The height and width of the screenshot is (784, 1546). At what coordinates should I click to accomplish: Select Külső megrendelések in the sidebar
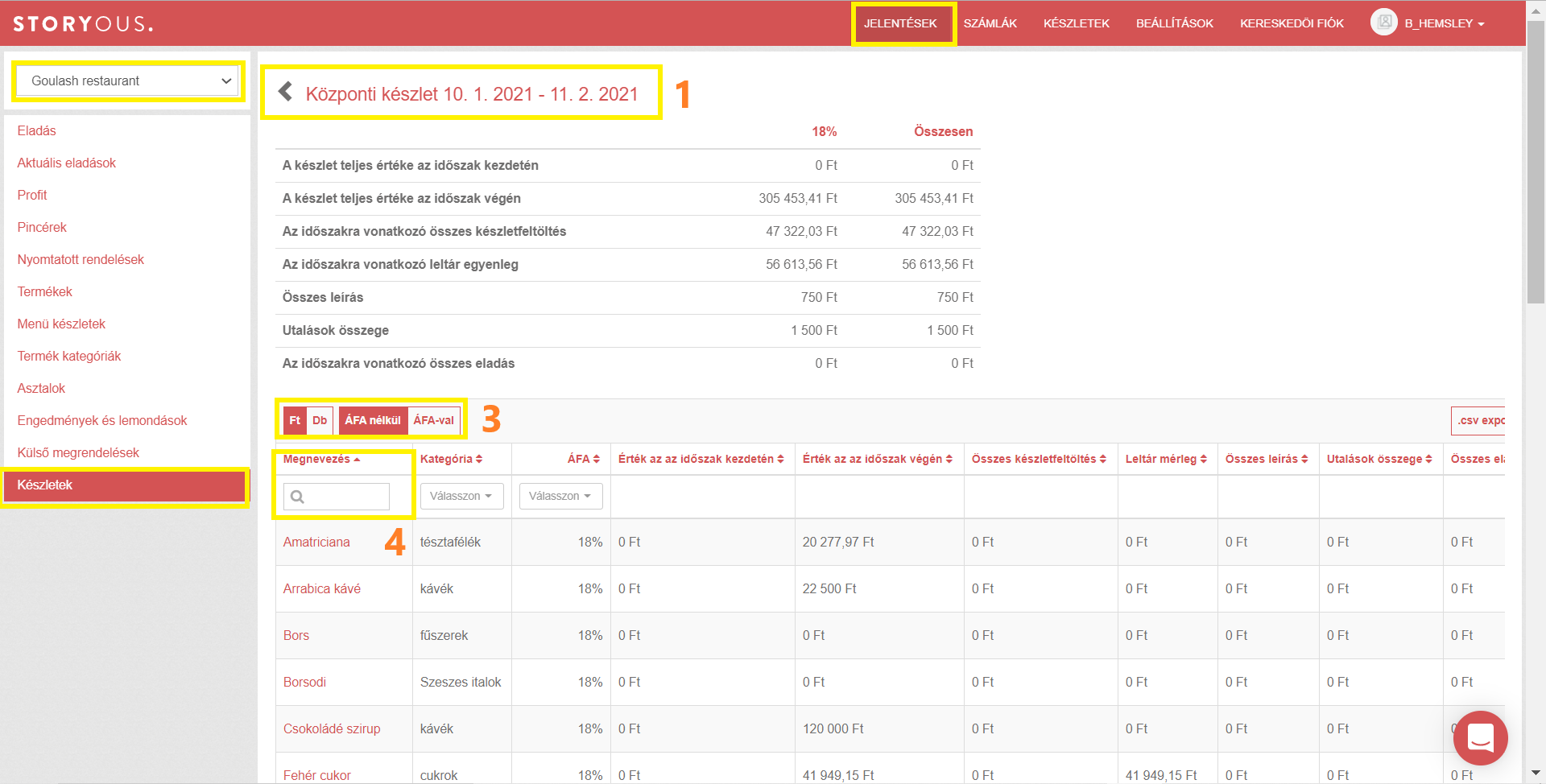click(x=78, y=452)
